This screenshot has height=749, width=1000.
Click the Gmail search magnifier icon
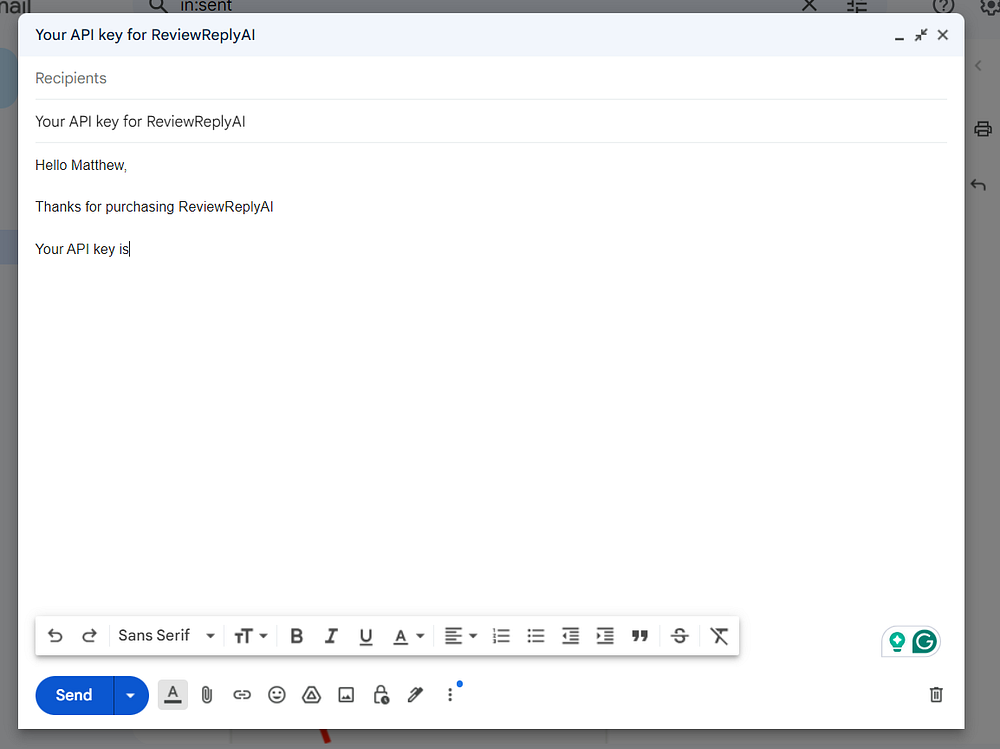click(x=158, y=6)
